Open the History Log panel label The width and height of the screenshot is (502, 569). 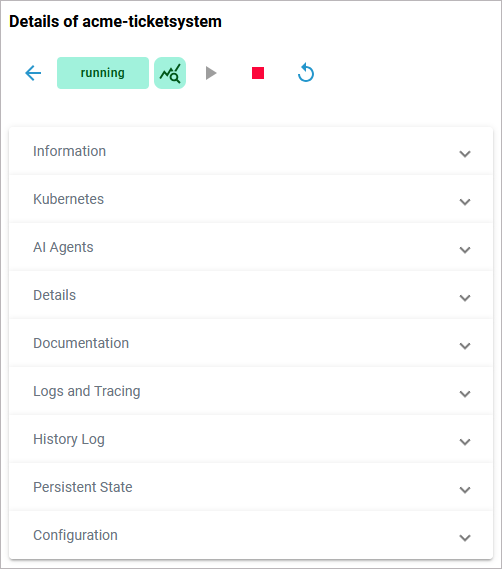click(69, 439)
